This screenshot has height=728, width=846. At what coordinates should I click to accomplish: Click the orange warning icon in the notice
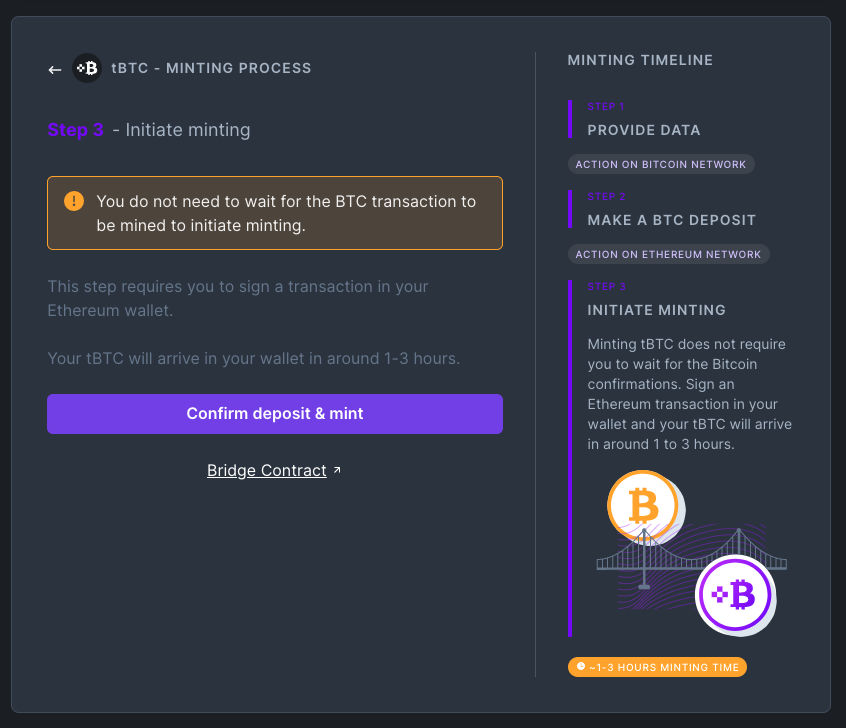(x=72, y=201)
